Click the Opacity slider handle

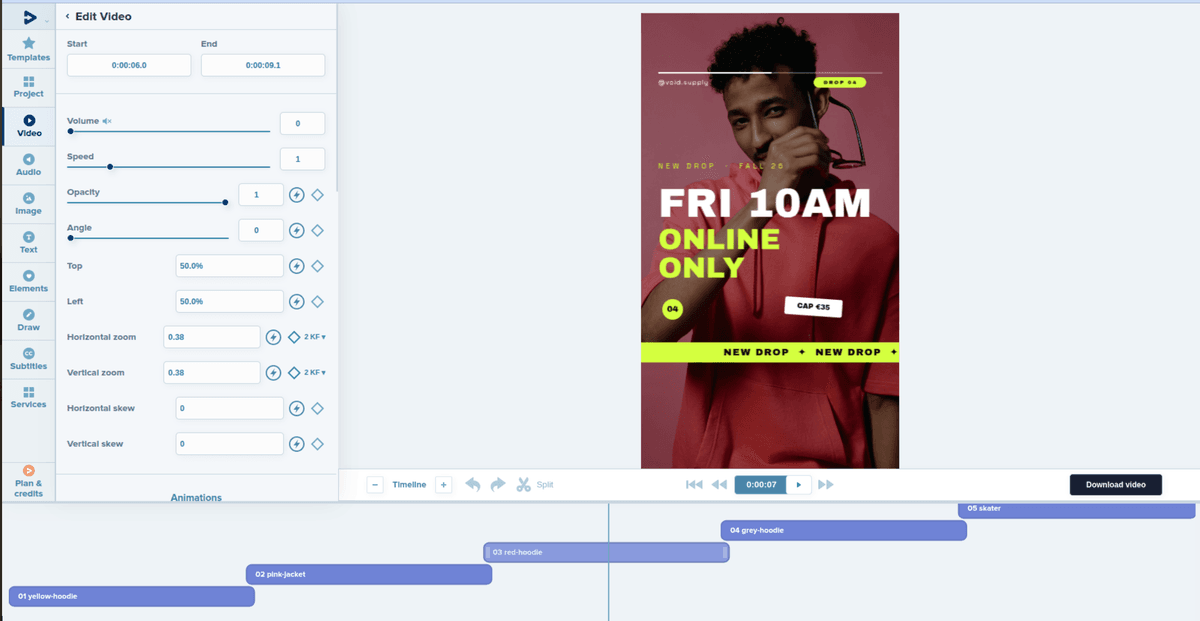[x=225, y=202]
